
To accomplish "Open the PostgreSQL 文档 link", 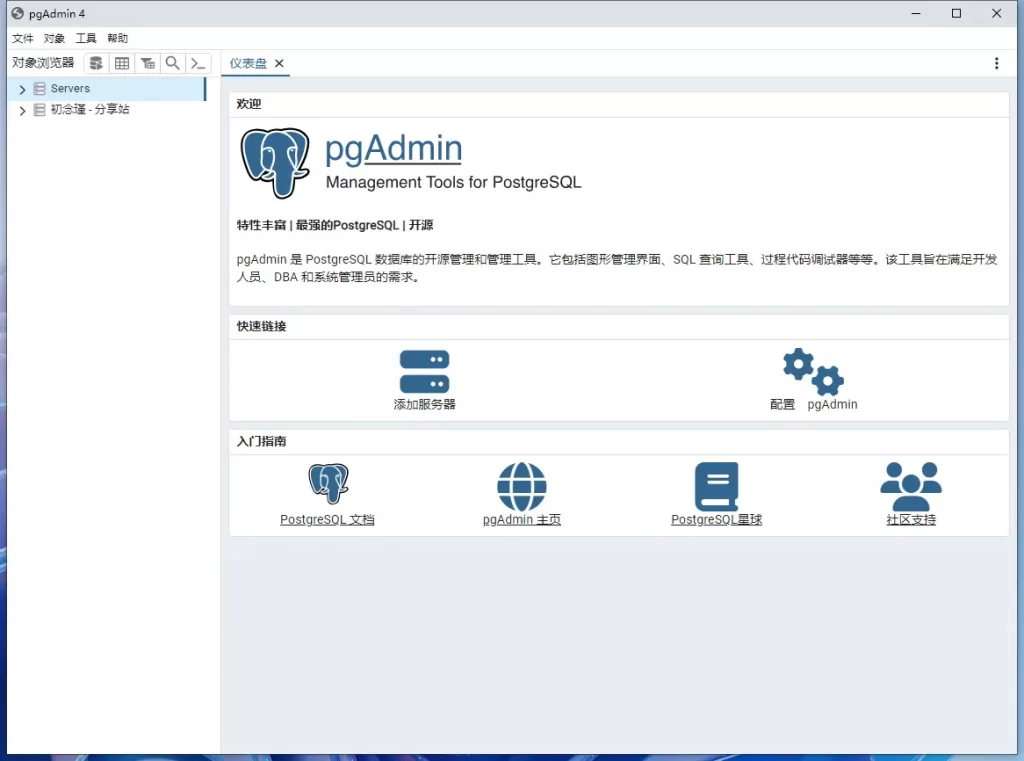I will (x=327, y=520).
